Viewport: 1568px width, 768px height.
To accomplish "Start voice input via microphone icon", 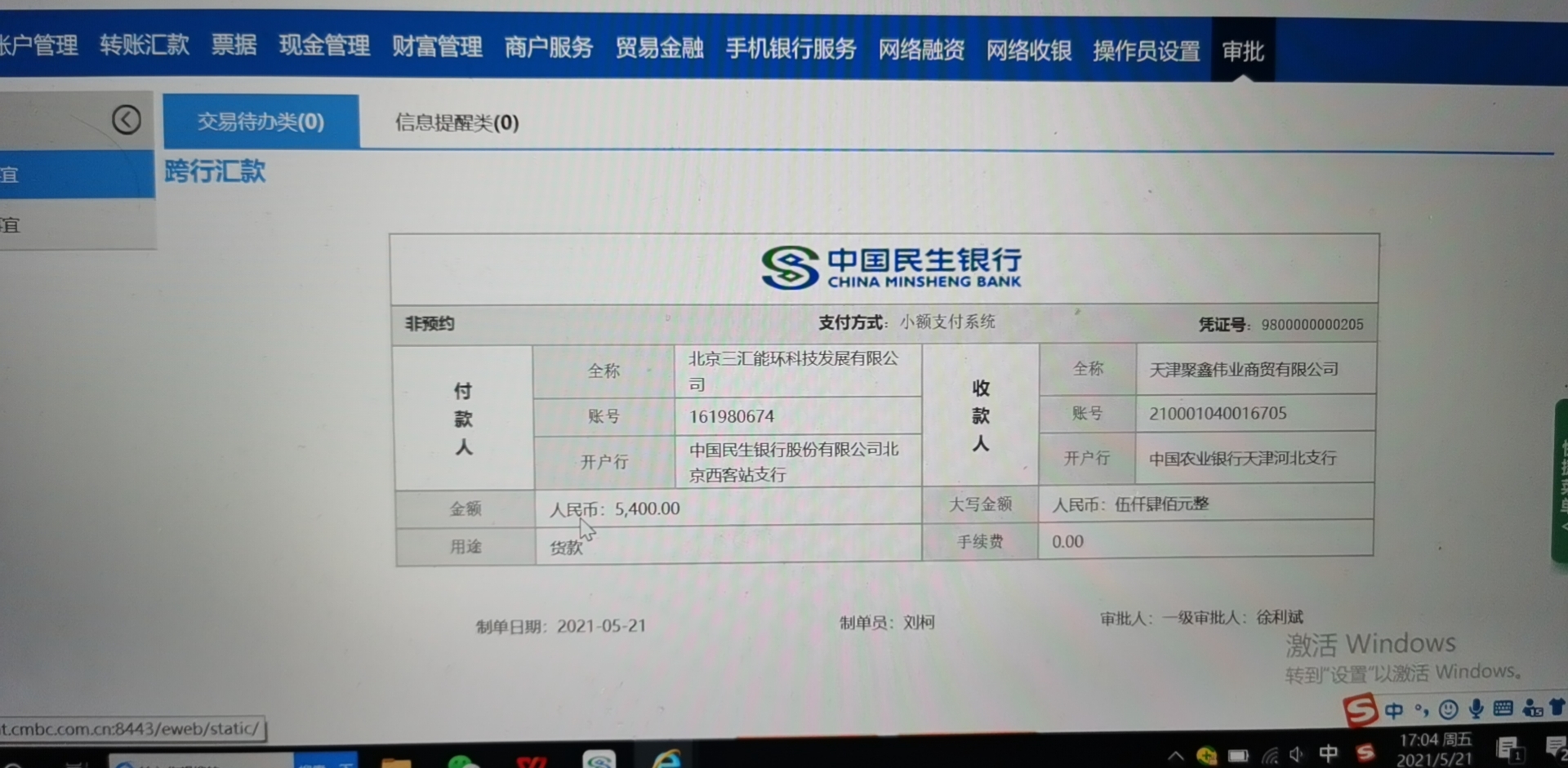I will tap(1476, 708).
